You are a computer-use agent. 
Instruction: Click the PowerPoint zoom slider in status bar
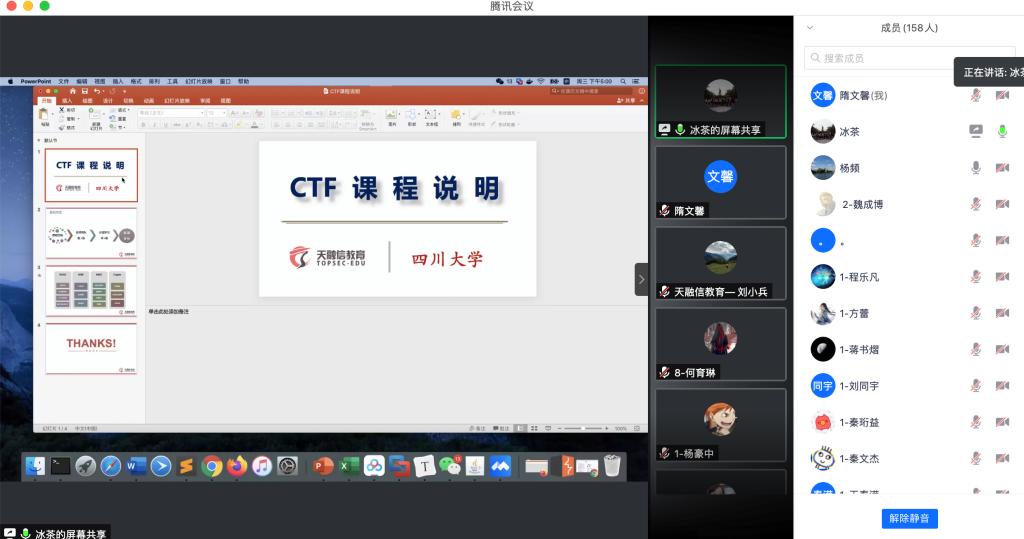click(x=583, y=428)
